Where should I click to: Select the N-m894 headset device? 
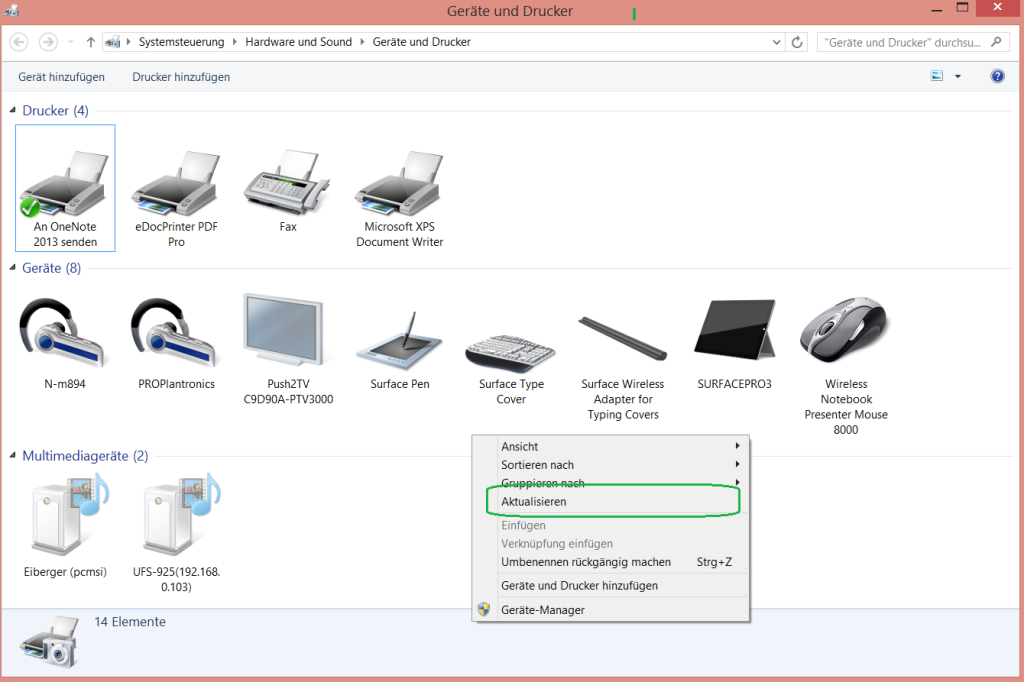pyautogui.click(x=65, y=342)
